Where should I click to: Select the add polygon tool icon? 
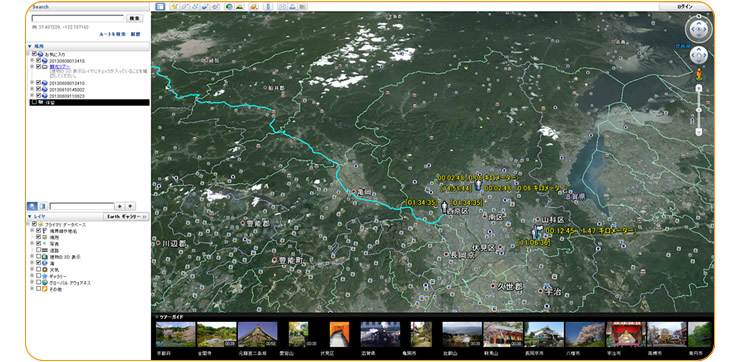tap(185, 7)
